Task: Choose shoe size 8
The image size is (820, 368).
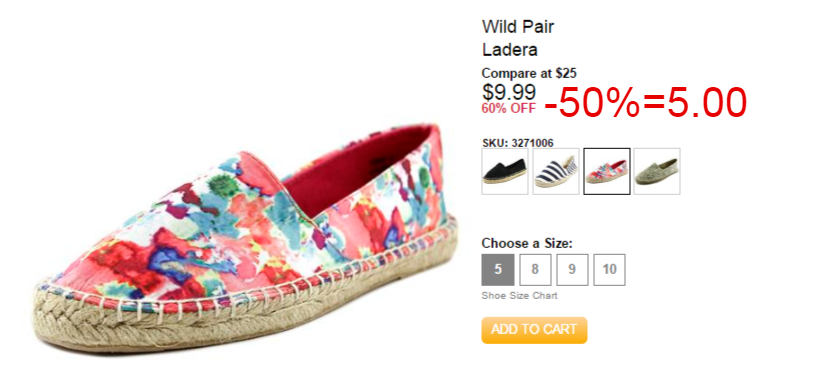Action: (535, 270)
